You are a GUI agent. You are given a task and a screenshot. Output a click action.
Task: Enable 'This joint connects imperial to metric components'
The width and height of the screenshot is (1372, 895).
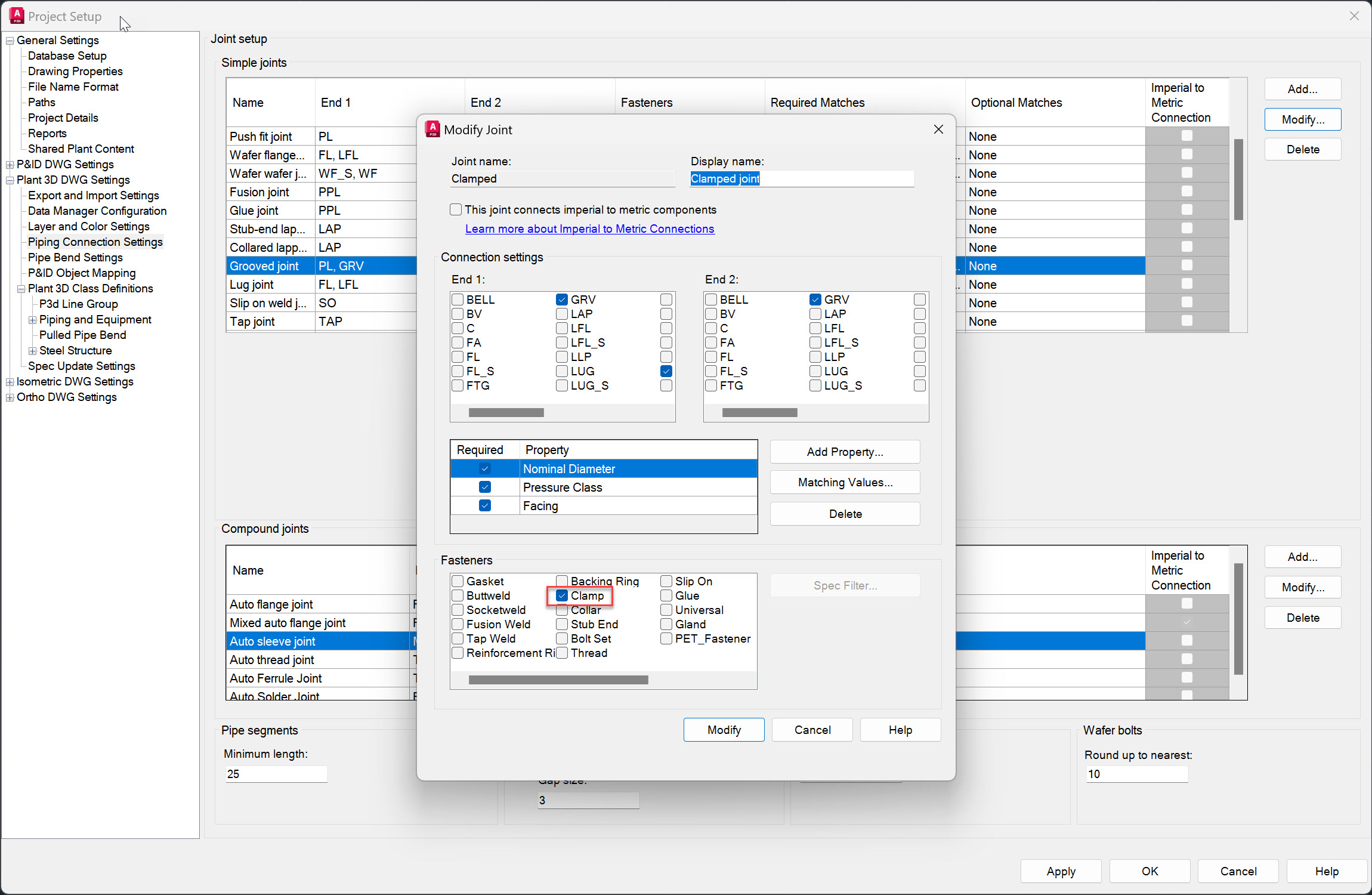point(455,209)
